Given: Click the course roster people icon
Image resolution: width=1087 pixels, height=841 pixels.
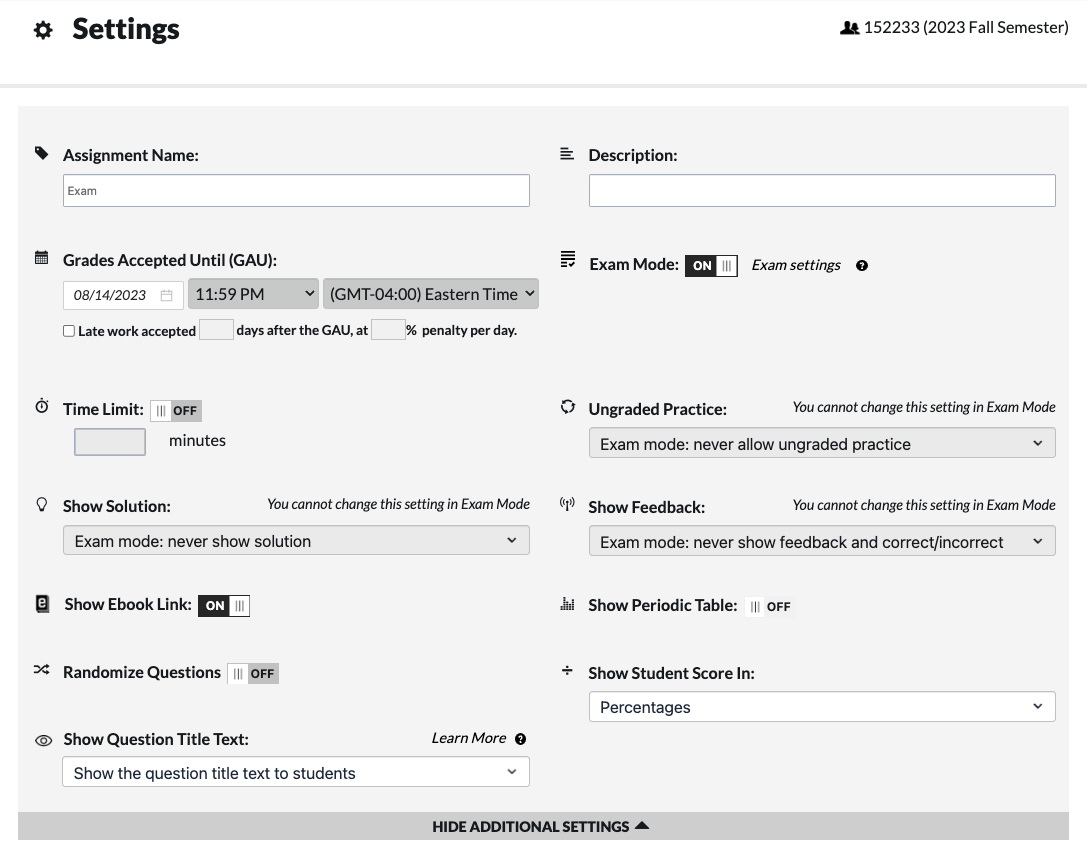Looking at the screenshot, I should pos(849,28).
